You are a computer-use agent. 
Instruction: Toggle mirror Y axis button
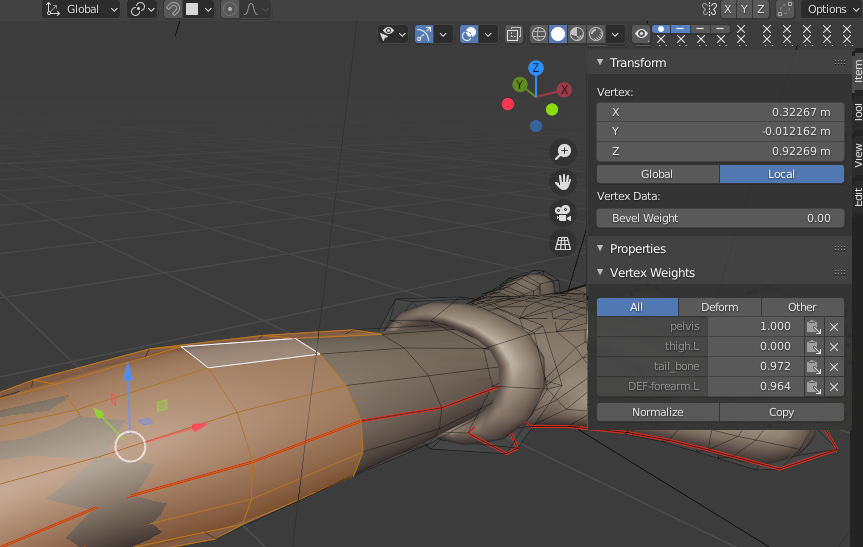[x=744, y=9]
